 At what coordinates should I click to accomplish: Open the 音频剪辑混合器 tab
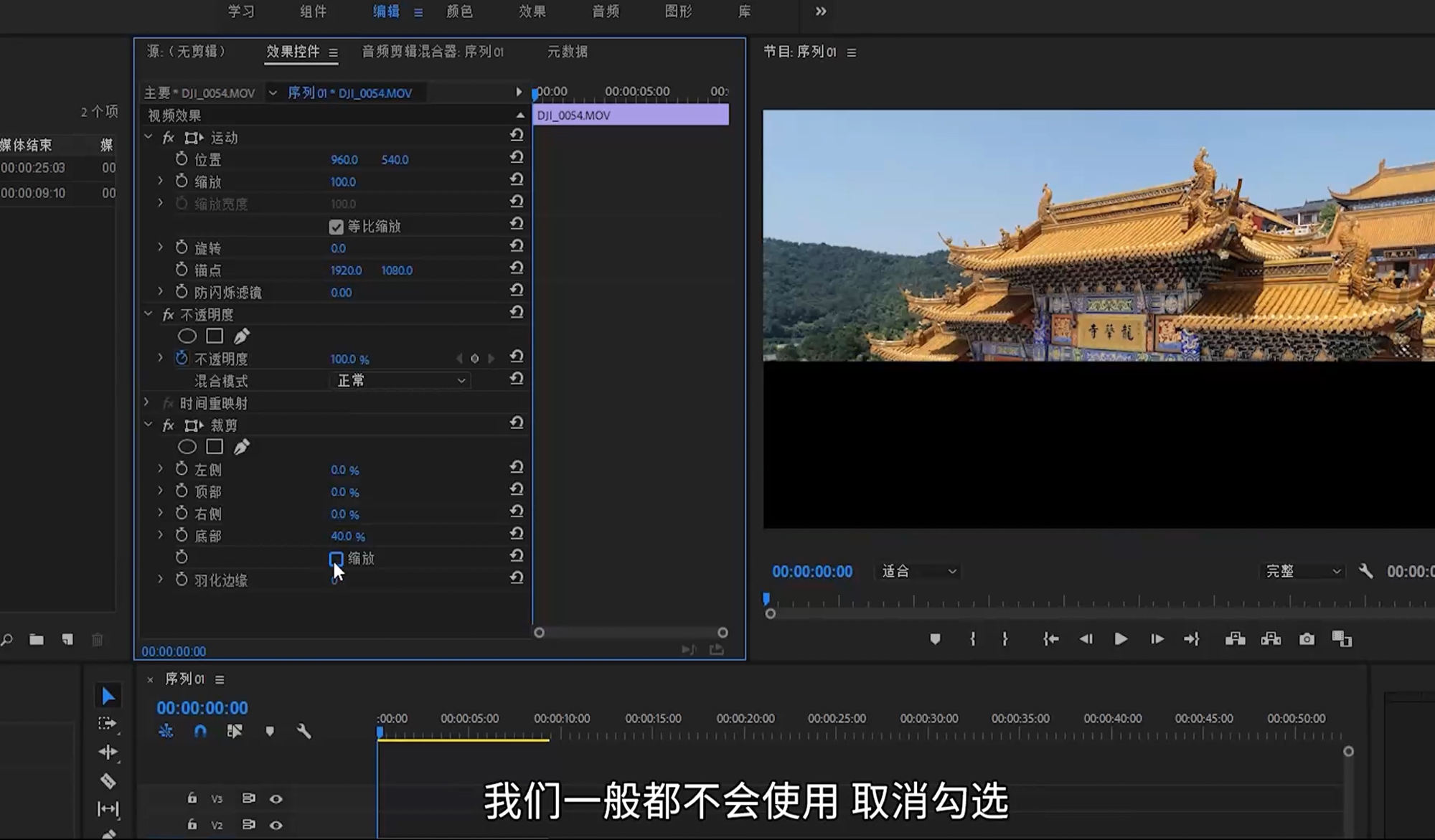pos(433,52)
